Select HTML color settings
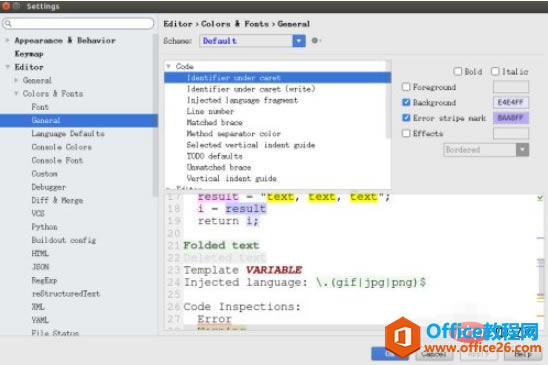The height and width of the screenshot is (365, 548). pyautogui.click(x=40, y=253)
